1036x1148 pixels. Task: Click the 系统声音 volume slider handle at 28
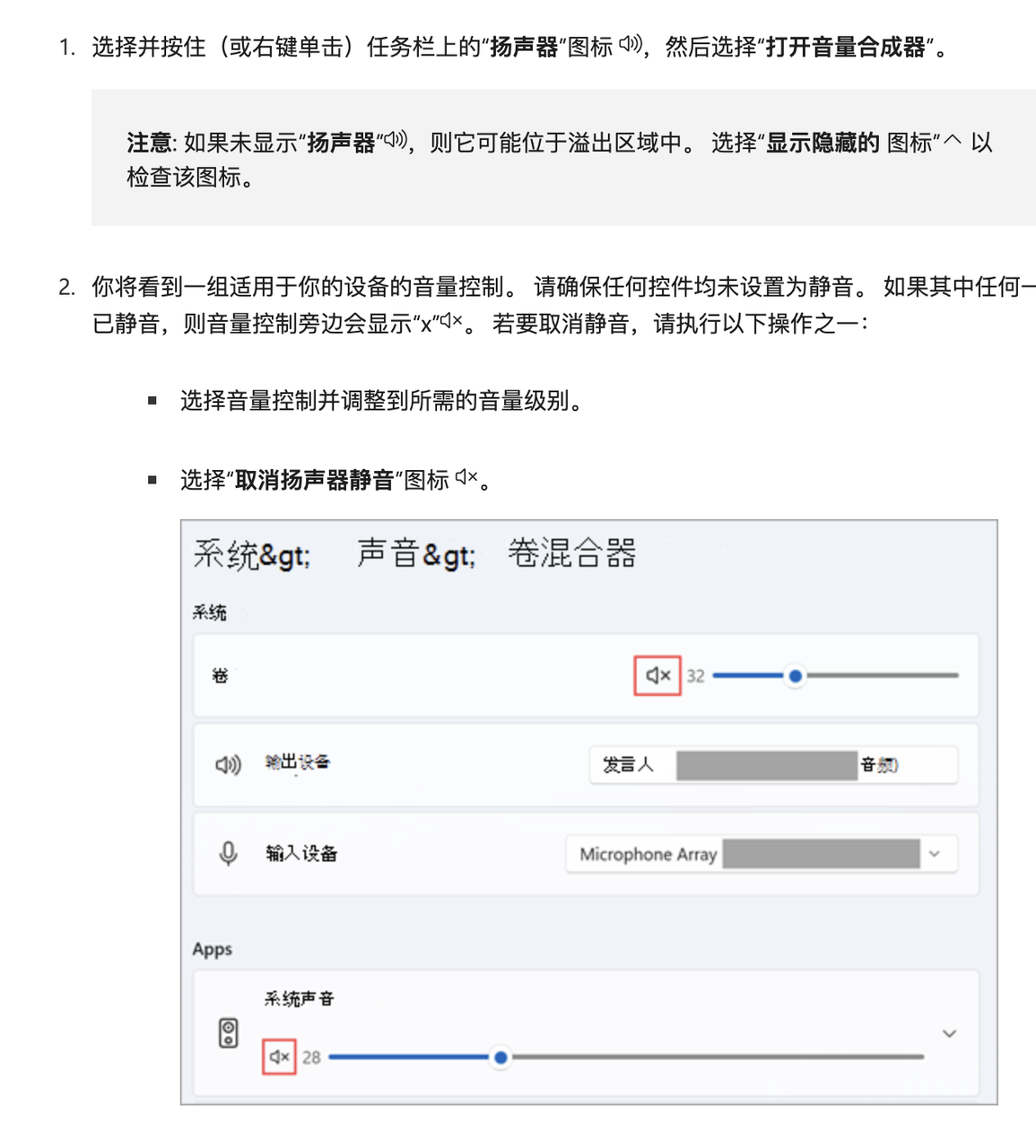pos(501,1057)
